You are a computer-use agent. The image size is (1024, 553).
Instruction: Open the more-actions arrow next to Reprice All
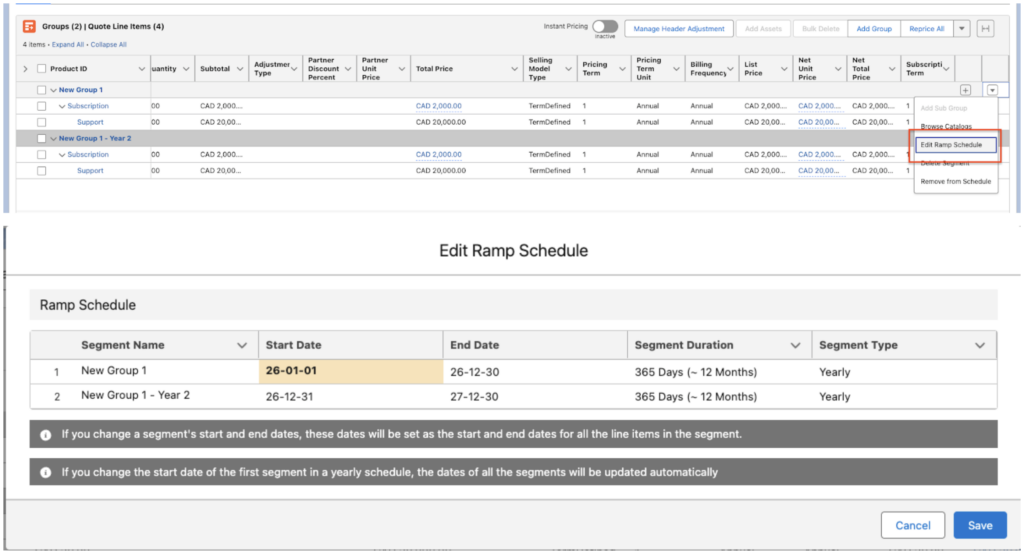coord(962,29)
